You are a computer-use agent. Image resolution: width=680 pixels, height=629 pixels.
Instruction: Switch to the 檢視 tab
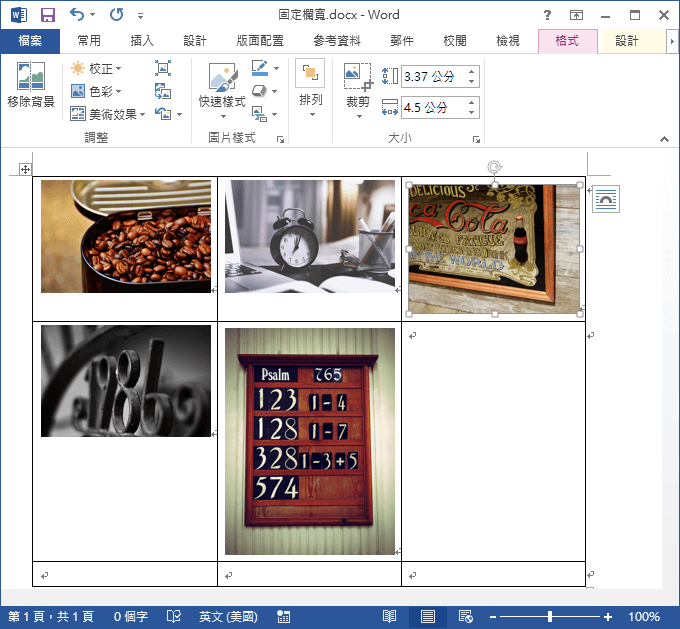(x=507, y=41)
